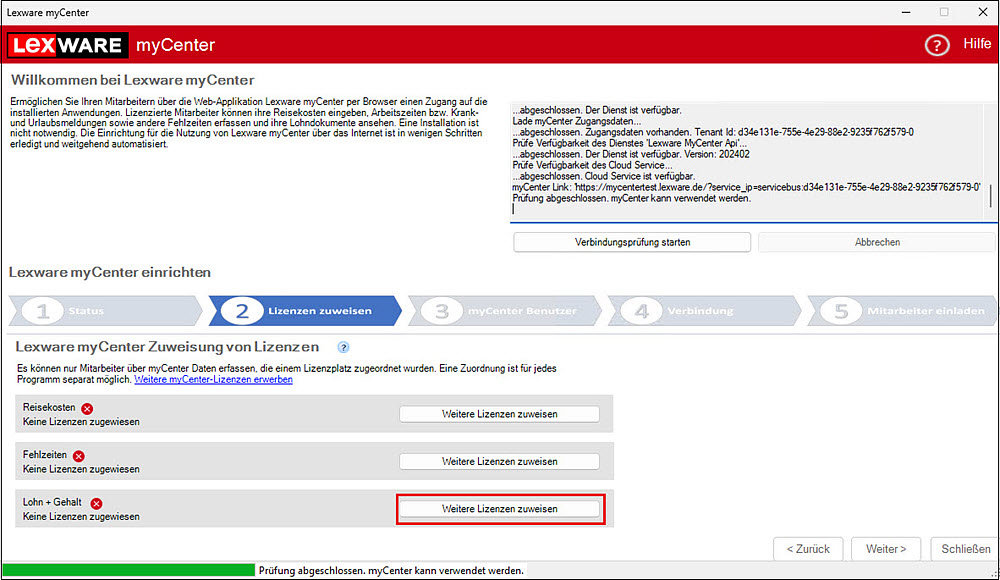Viewport: 1000px width, 580px height.
Task: Click red error icon next to Fehlzeiten
Action: pyautogui.click(x=79, y=455)
